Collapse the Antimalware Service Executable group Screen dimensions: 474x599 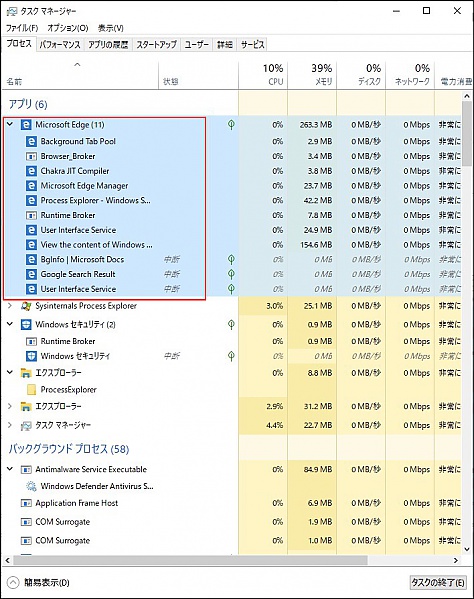click(x=10, y=469)
